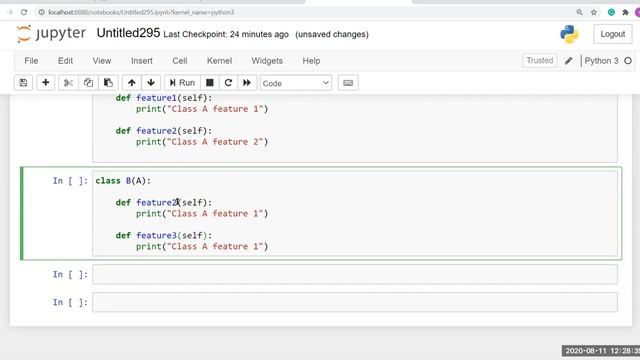Click the browser reload icon
The width and height of the screenshot is (640, 360).
pos(24,12)
